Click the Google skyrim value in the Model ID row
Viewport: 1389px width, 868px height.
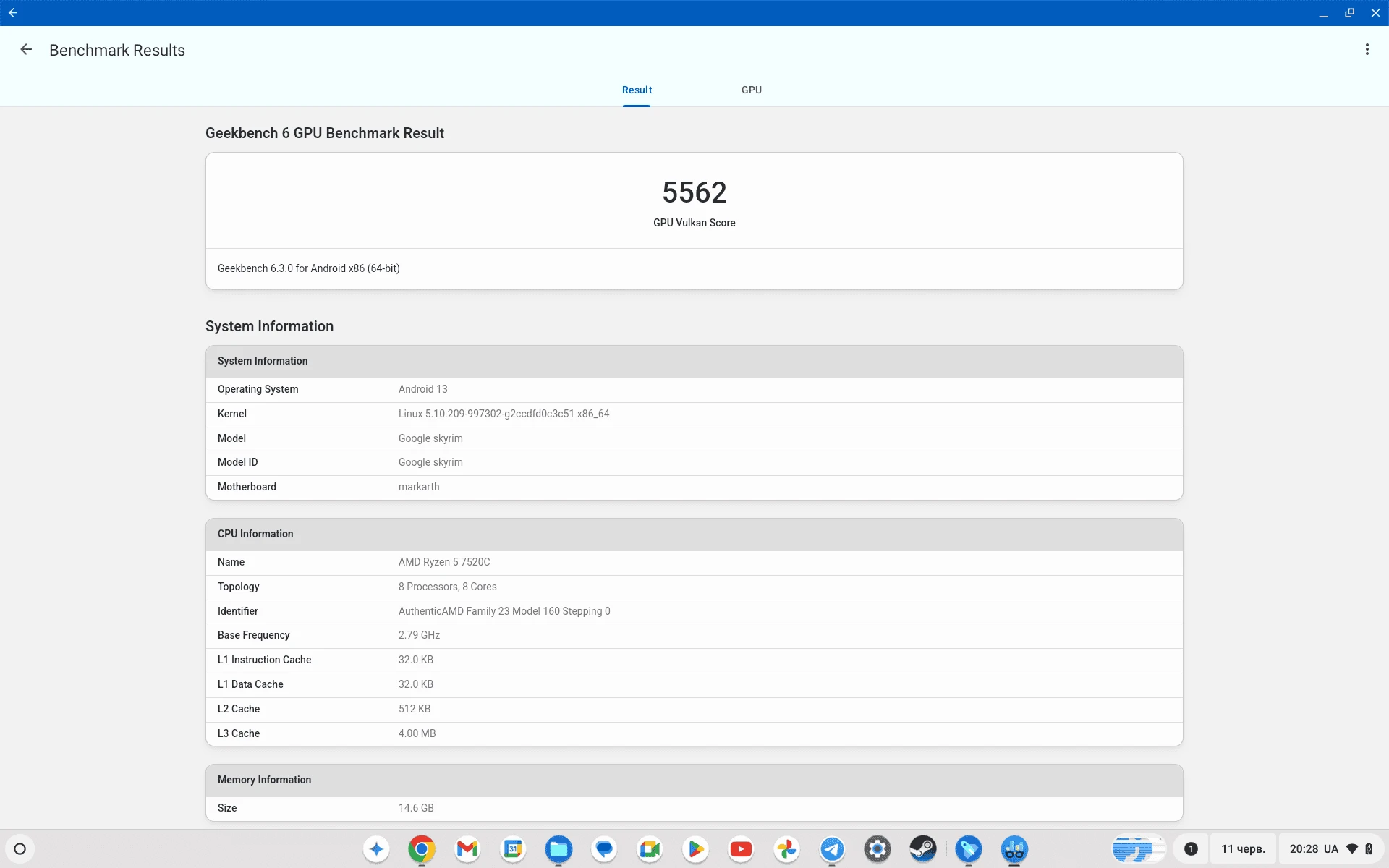tap(430, 462)
